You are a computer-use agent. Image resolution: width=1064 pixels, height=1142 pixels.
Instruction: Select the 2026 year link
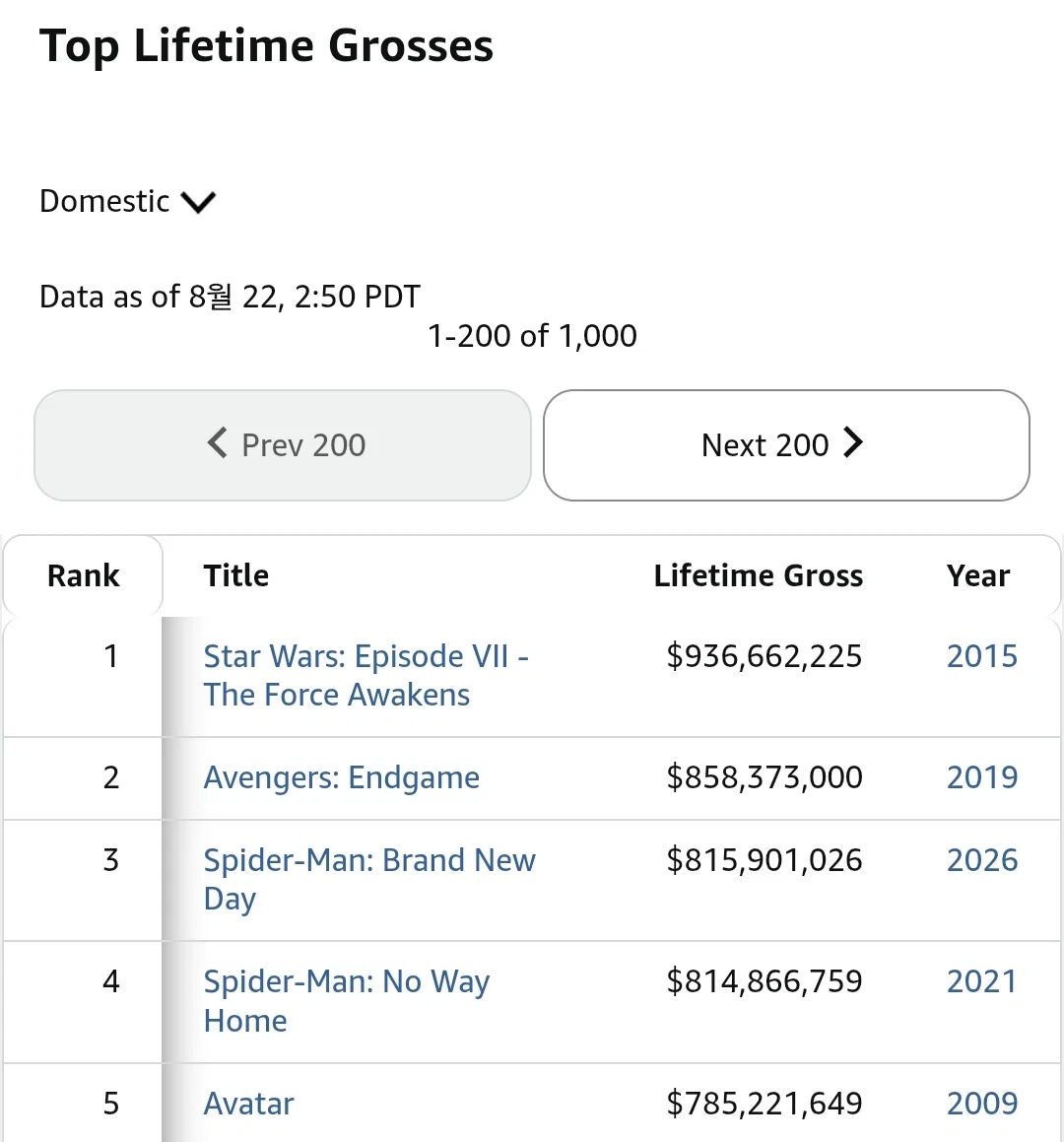pyautogui.click(x=981, y=860)
